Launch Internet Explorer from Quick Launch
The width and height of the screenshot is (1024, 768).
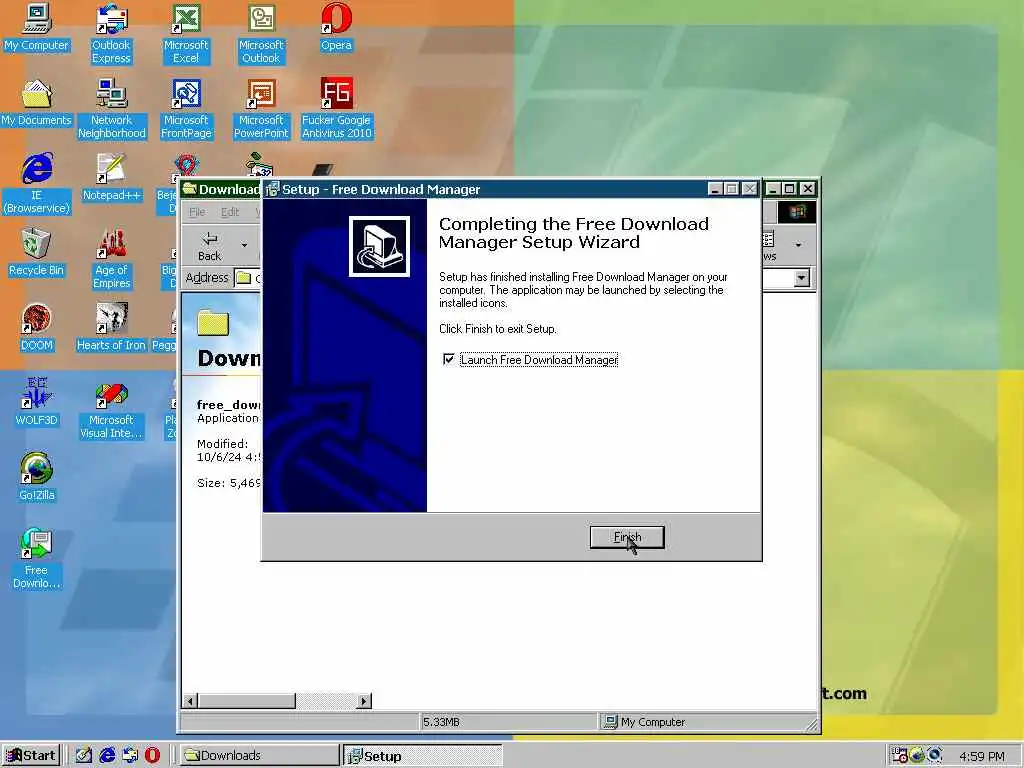click(107, 756)
